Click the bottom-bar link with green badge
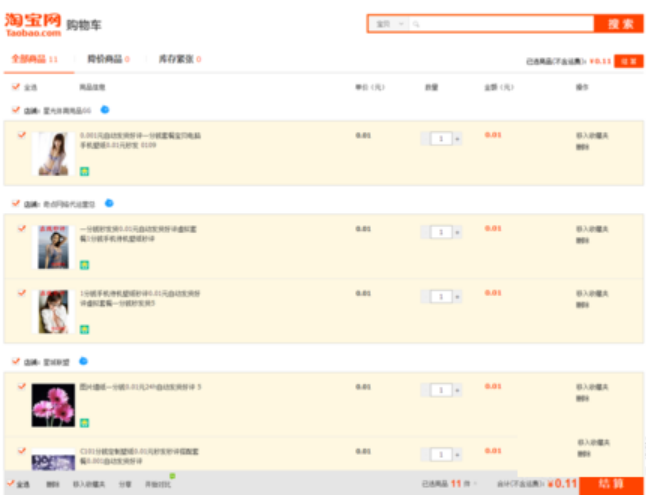Image resolution: width=646 pixels, height=496 pixels. (x=158, y=484)
